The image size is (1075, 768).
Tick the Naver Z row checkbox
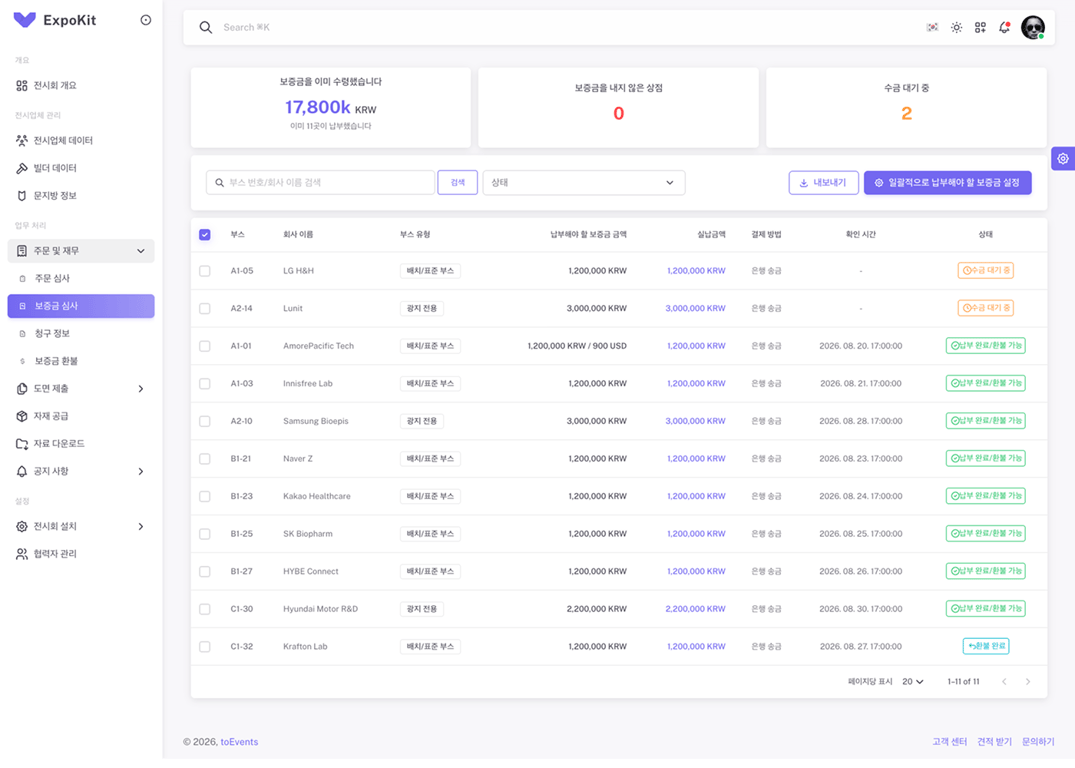coord(204,459)
